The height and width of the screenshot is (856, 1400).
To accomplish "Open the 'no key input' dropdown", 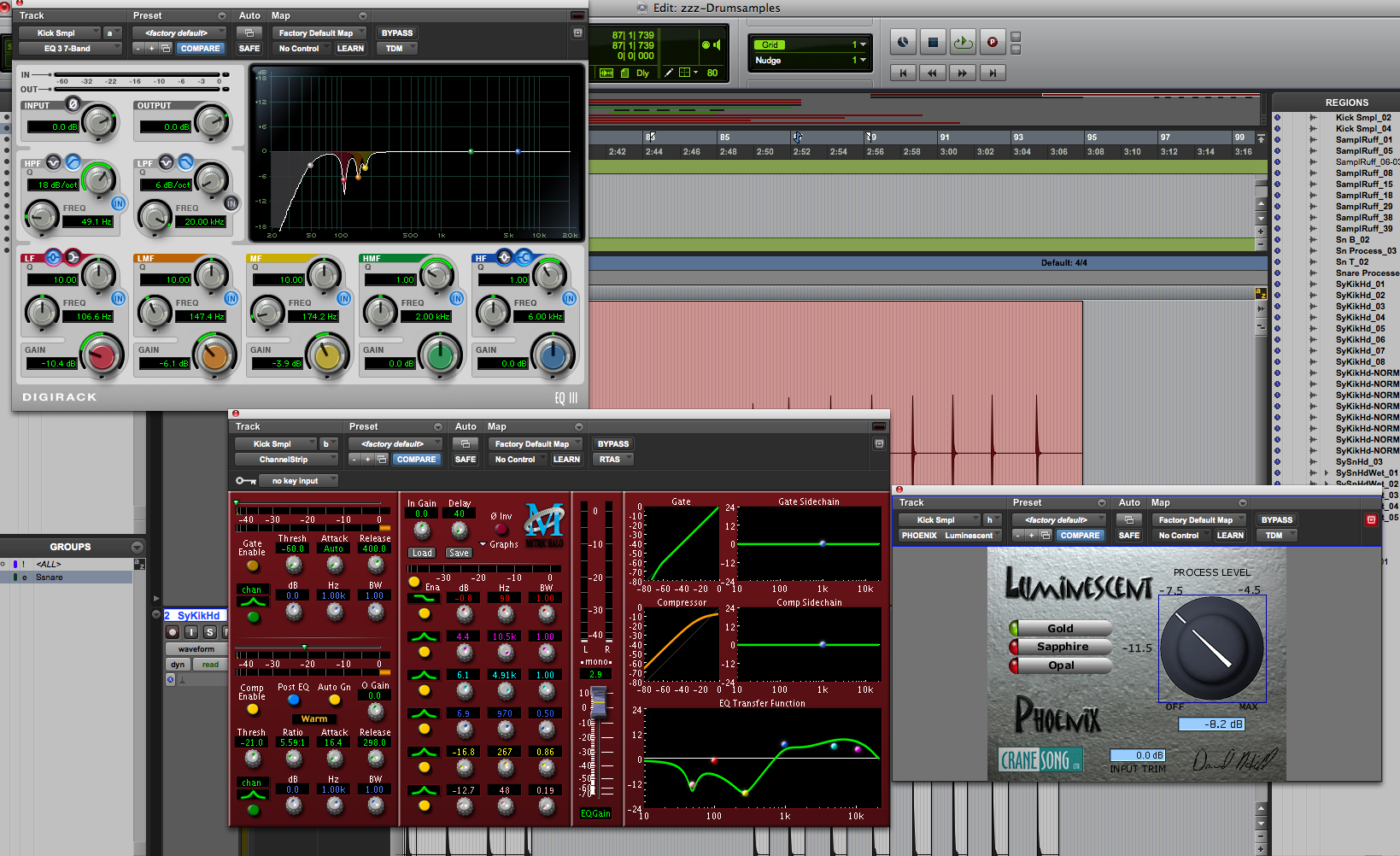I will coord(299,481).
